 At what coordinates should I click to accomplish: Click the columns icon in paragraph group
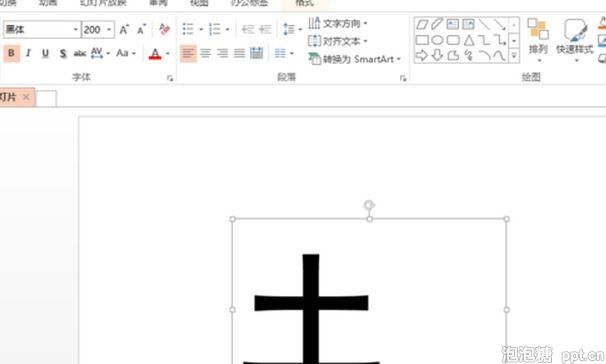pos(280,53)
